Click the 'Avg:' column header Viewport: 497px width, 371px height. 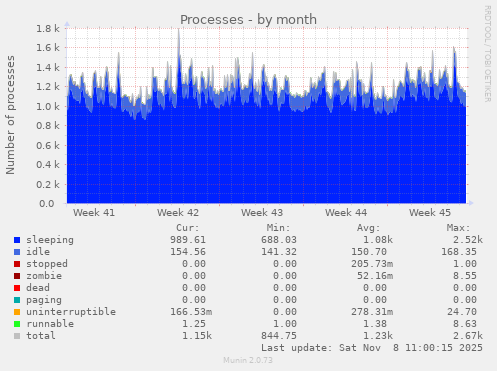pos(369,228)
